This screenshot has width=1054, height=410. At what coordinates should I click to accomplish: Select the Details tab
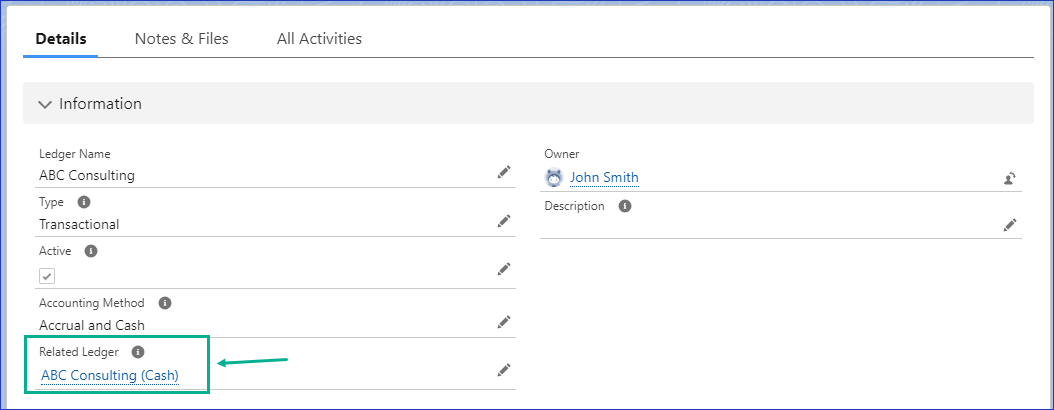(x=61, y=39)
